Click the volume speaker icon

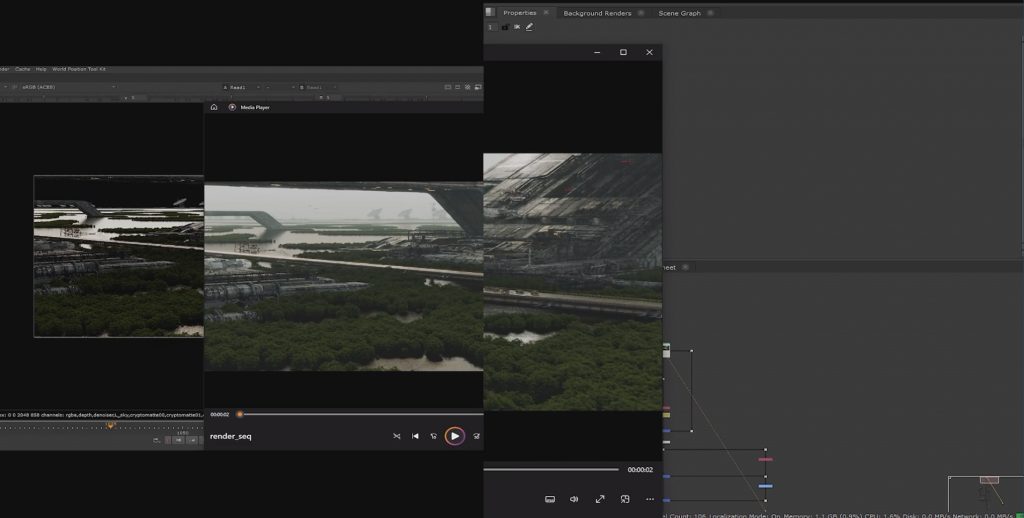tap(574, 499)
